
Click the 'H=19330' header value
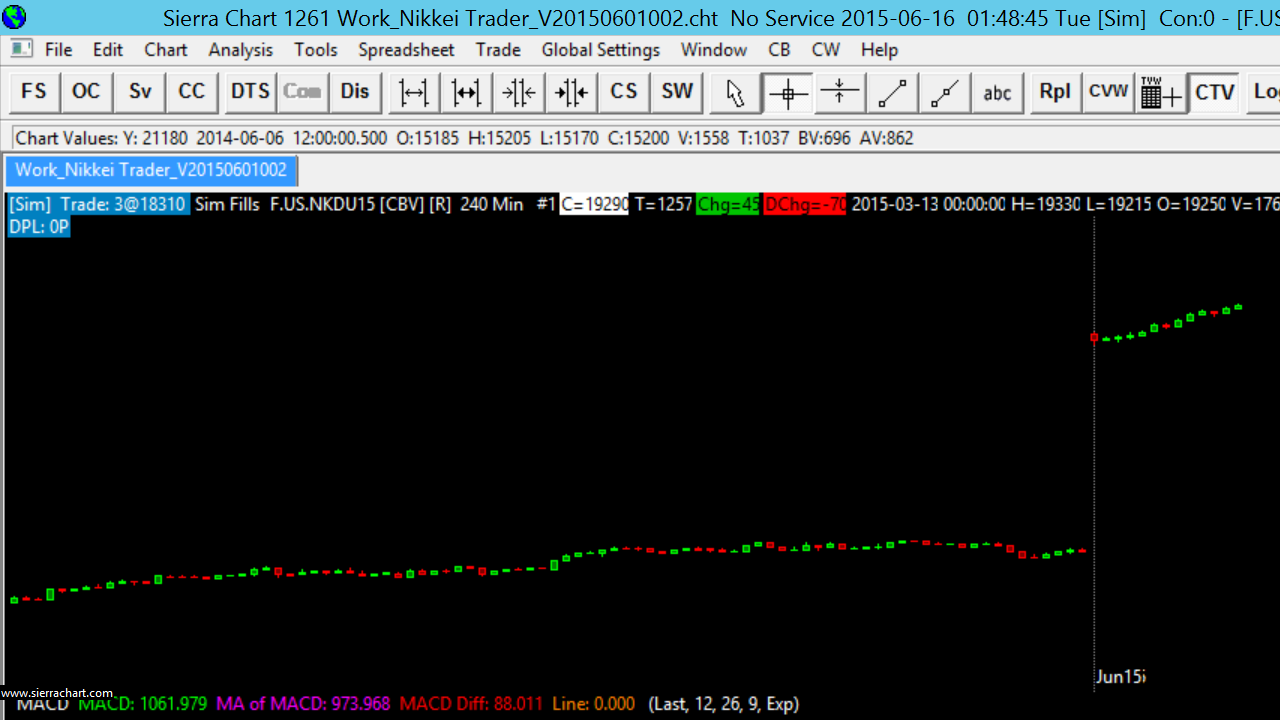(1046, 204)
